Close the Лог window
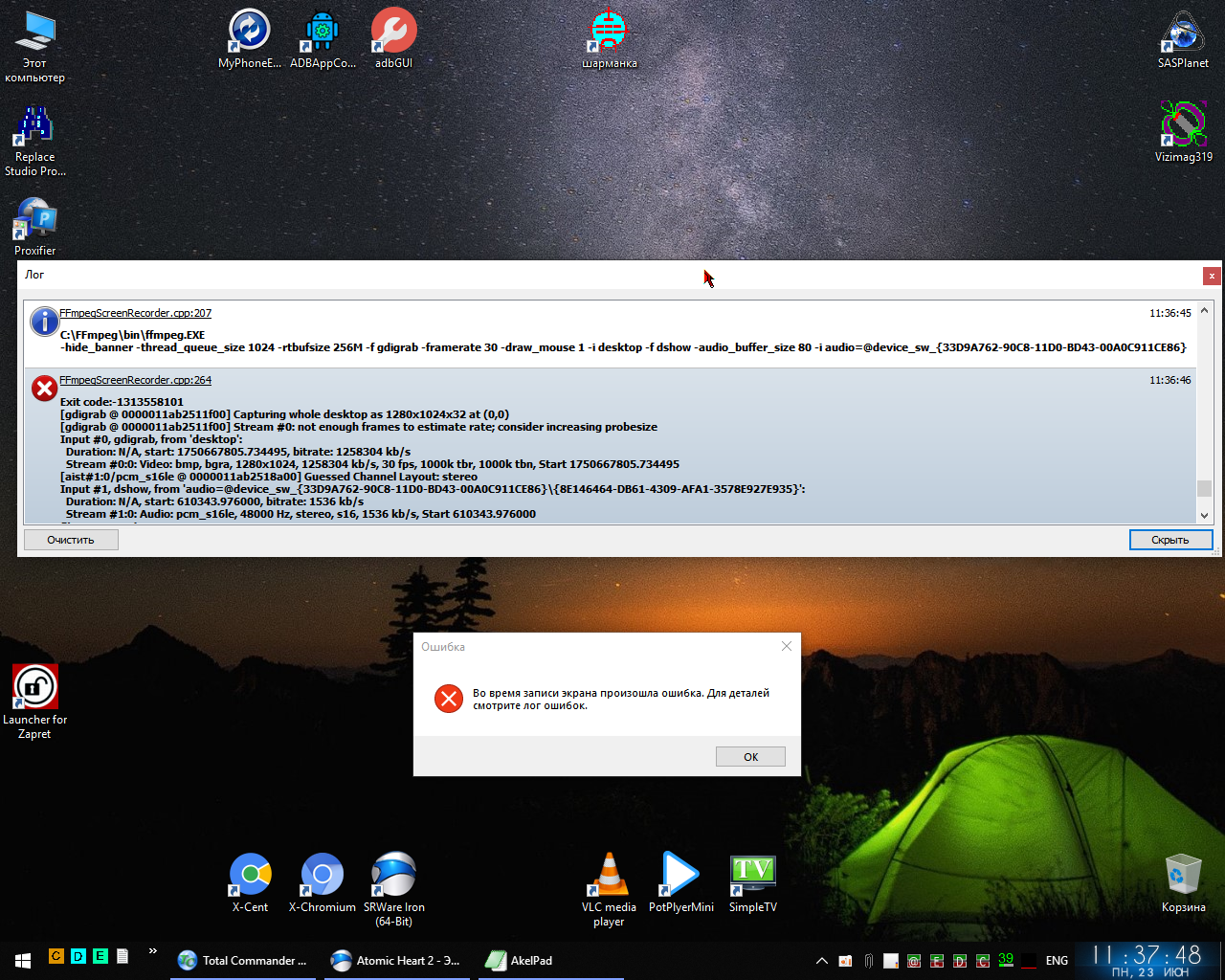The image size is (1225, 980). (1212, 276)
